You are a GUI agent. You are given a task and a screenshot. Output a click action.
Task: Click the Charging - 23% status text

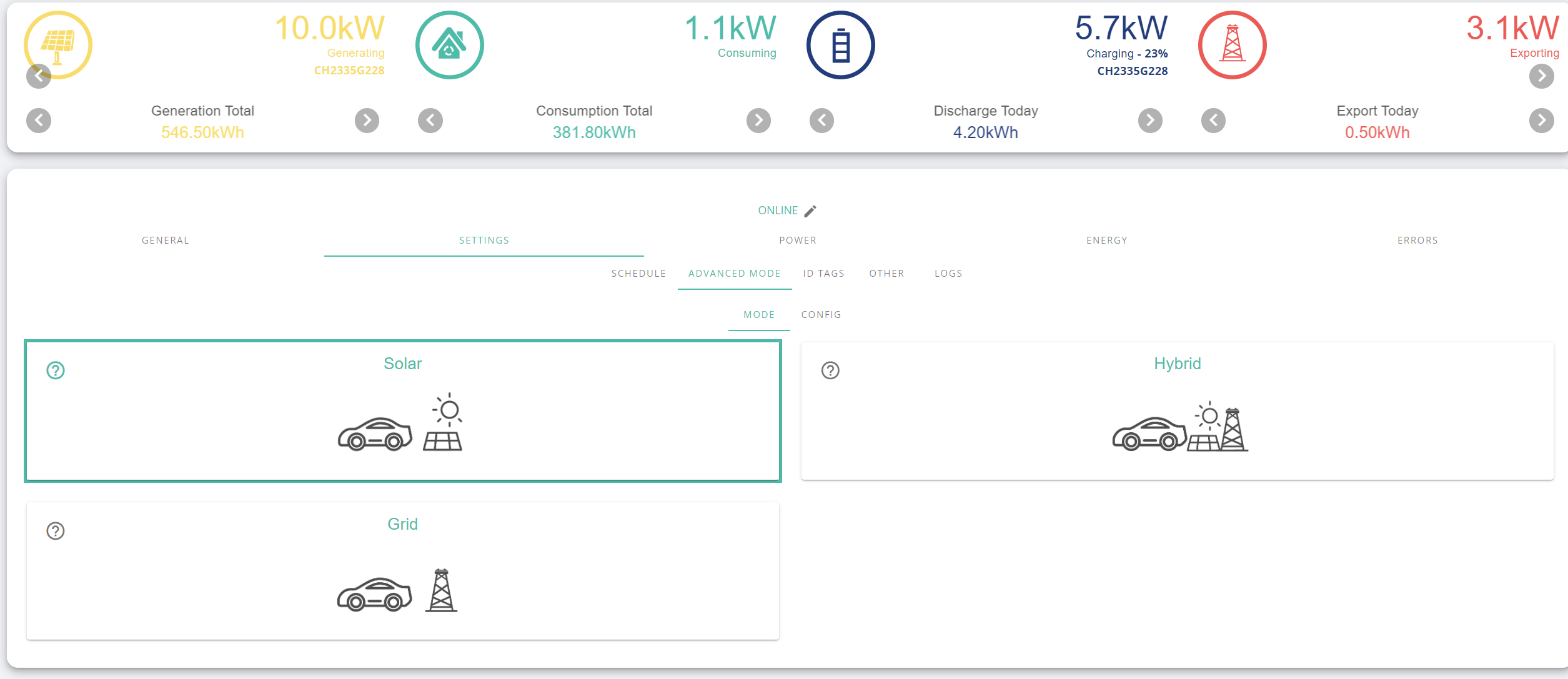[x=1127, y=54]
